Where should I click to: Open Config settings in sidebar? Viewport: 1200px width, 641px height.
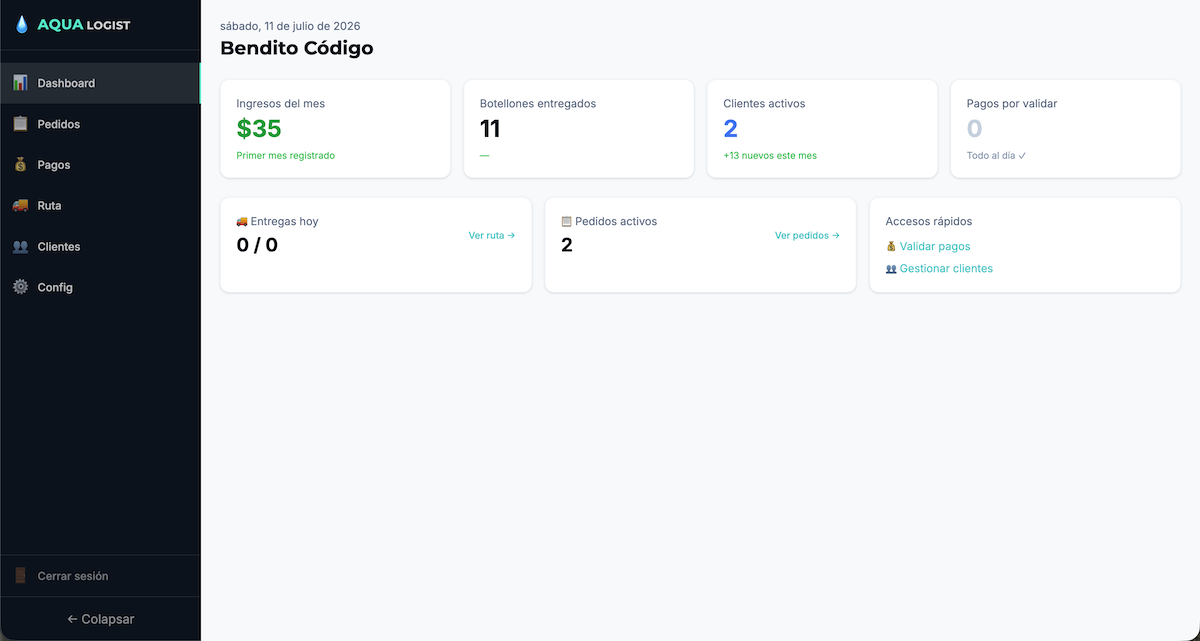point(100,288)
